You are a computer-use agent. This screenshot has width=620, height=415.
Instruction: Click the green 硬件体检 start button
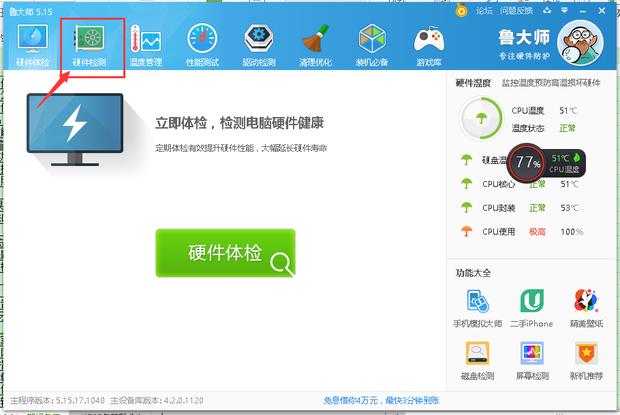225,253
